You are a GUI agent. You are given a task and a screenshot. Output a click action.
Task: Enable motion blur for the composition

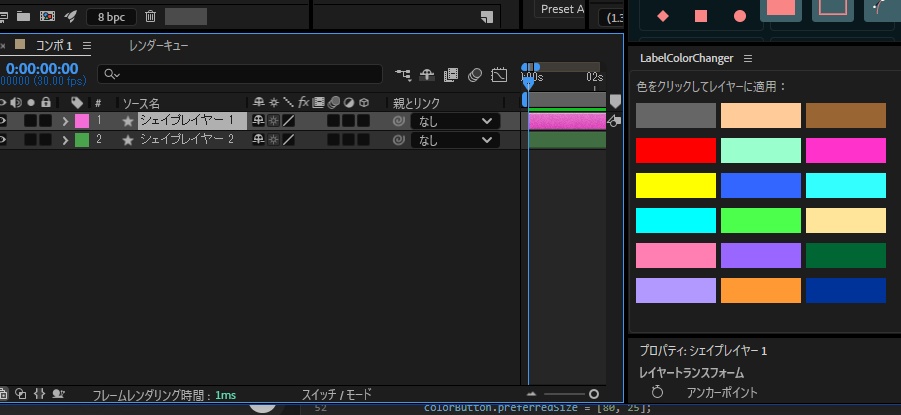click(x=475, y=75)
